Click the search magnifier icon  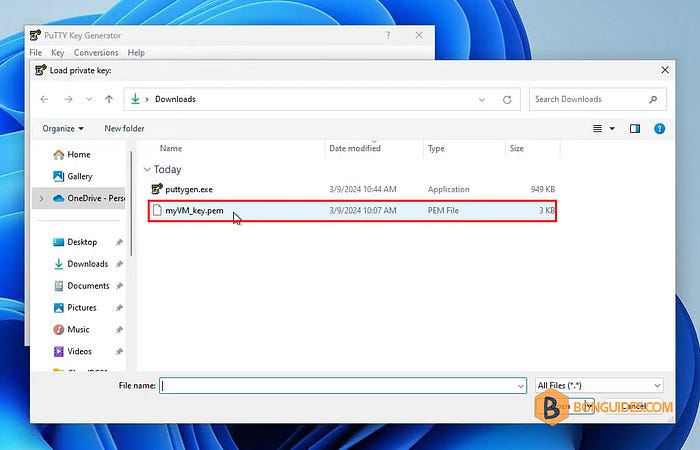tap(653, 99)
